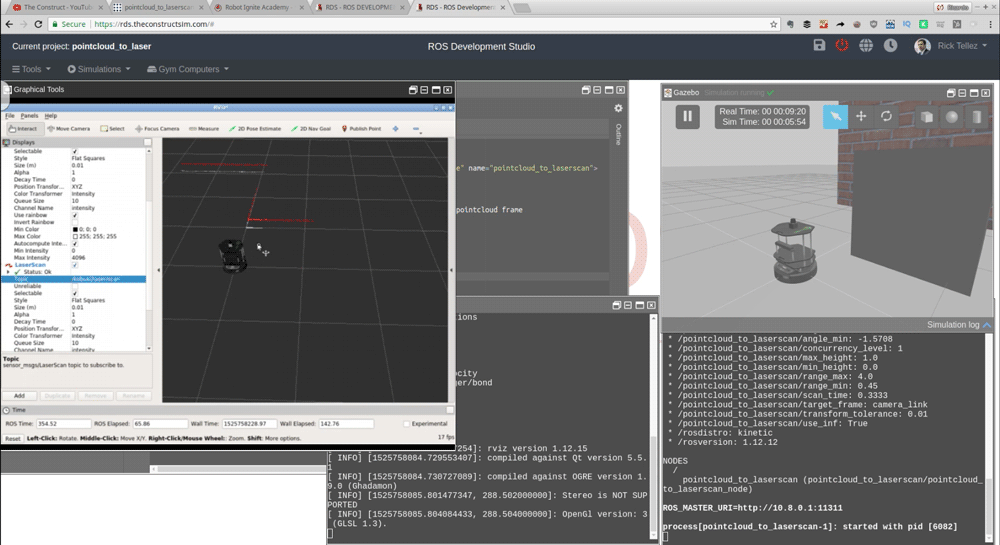Image resolution: width=1000 pixels, height=545 pixels.
Task: Select the Gazebo arrow selection tool
Action: [x=835, y=117]
